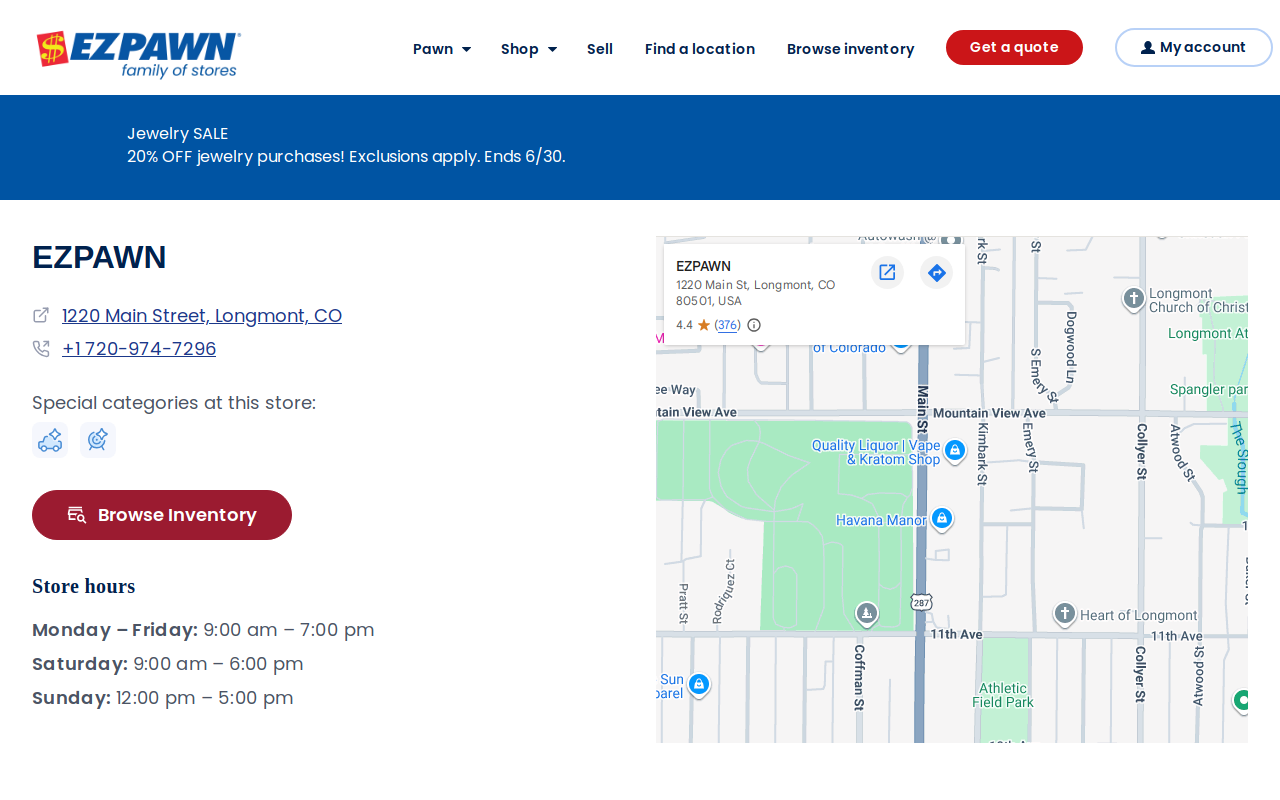
Task: Click the automotive special category icon
Action: pos(50,440)
